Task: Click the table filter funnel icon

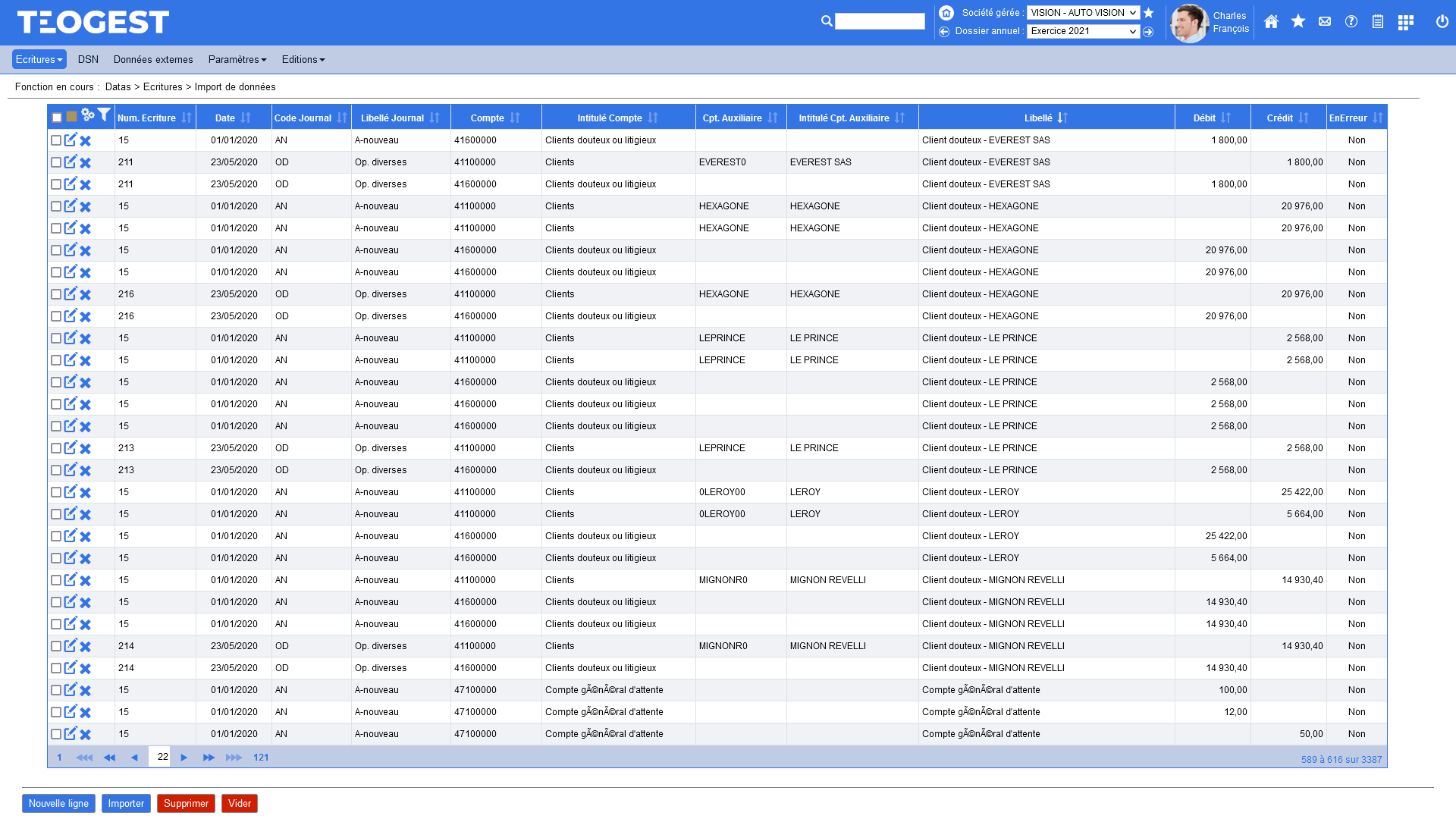Action: point(104,115)
